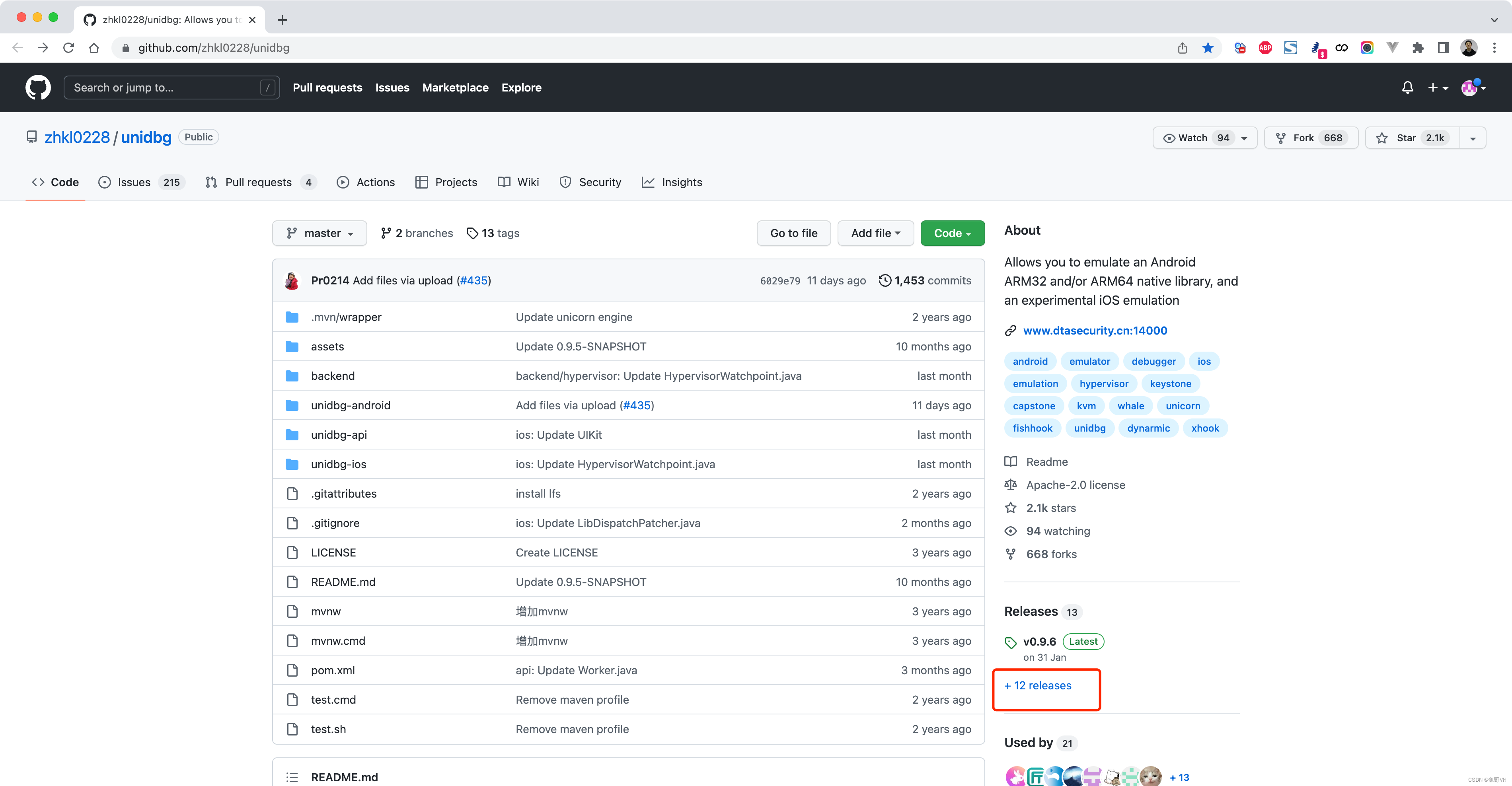Open the Add file dropdown
The height and width of the screenshot is (786, 1512).
pos(875,233)
